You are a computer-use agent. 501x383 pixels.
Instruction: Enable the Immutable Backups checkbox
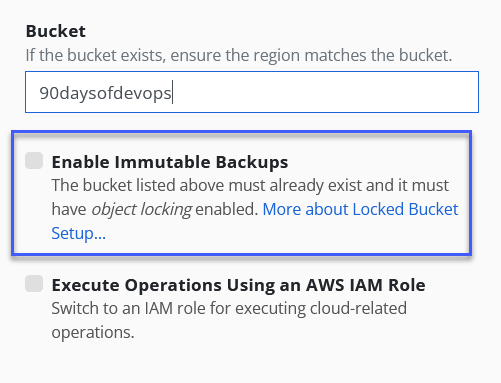(x=34, y=161)
